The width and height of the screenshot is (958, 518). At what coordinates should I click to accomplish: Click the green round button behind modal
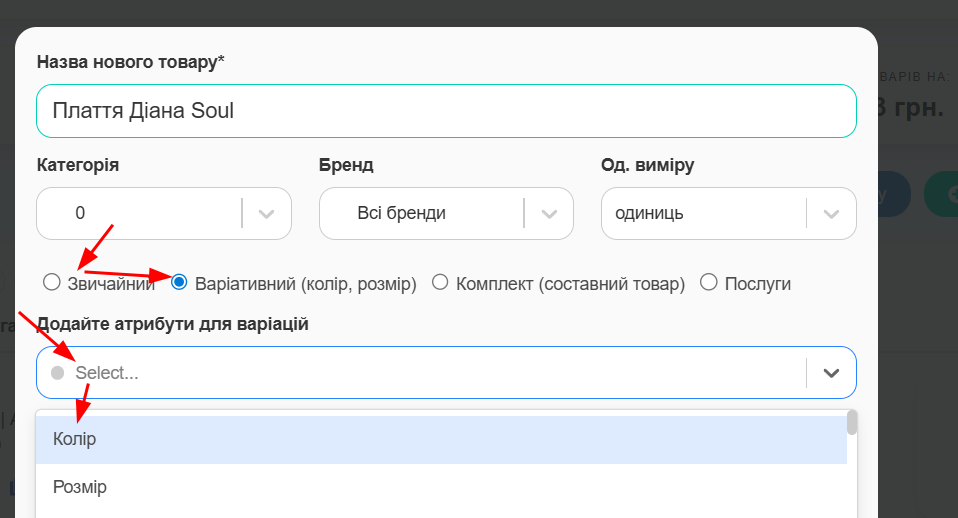(x=940, y=193)
